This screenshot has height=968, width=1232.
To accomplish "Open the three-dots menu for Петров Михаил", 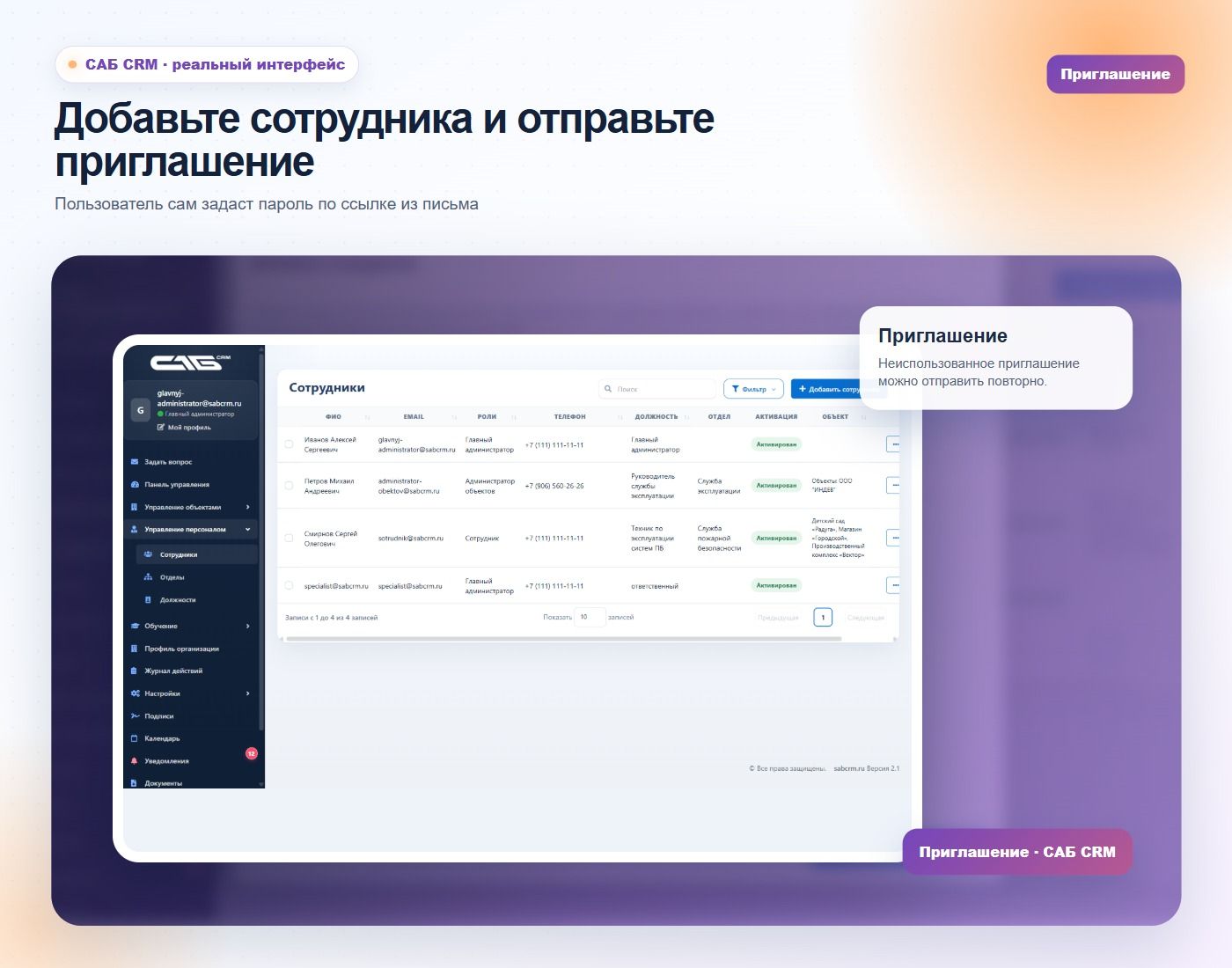I will coord(893,485).
